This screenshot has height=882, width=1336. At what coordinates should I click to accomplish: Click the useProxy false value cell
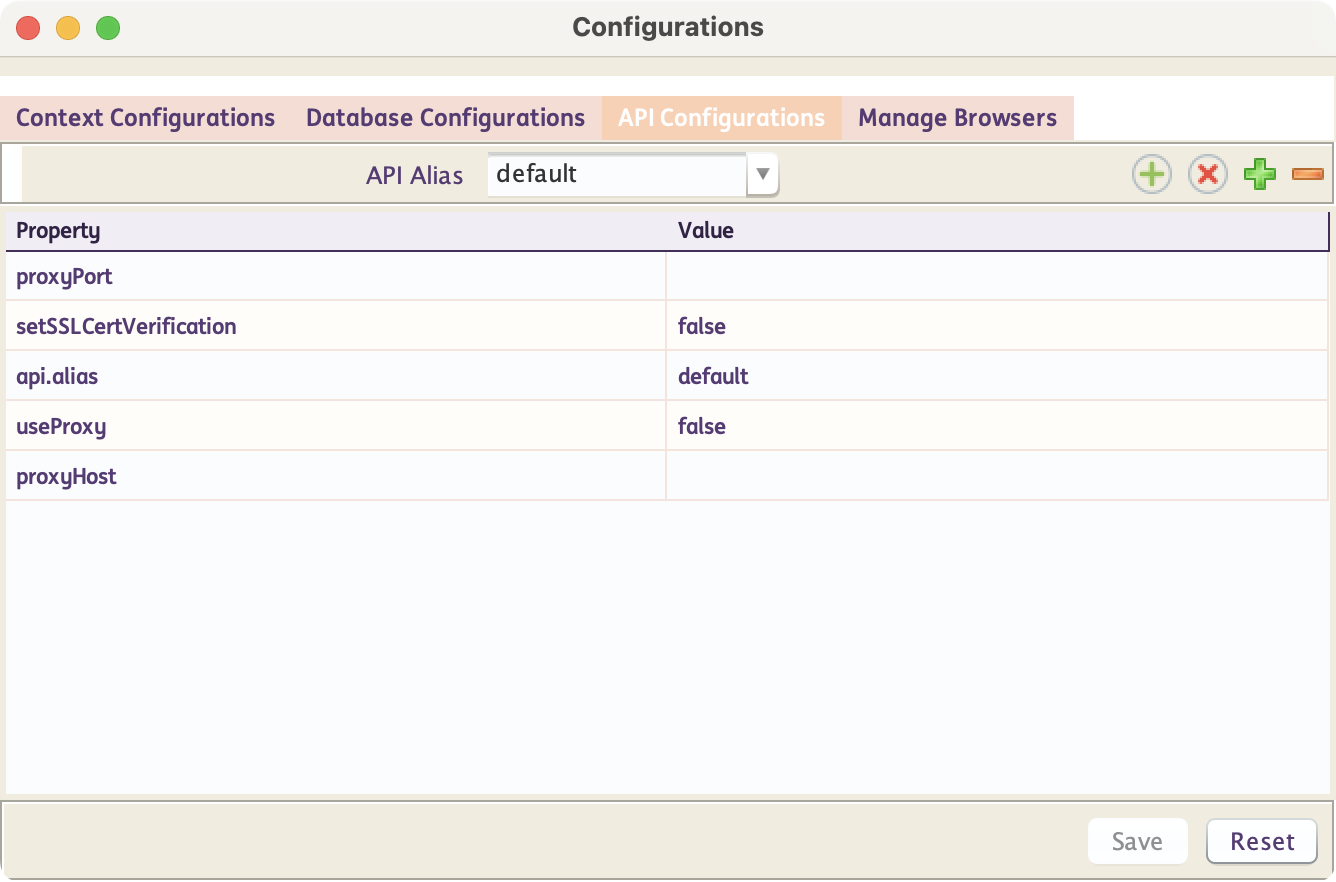[996, 427]
